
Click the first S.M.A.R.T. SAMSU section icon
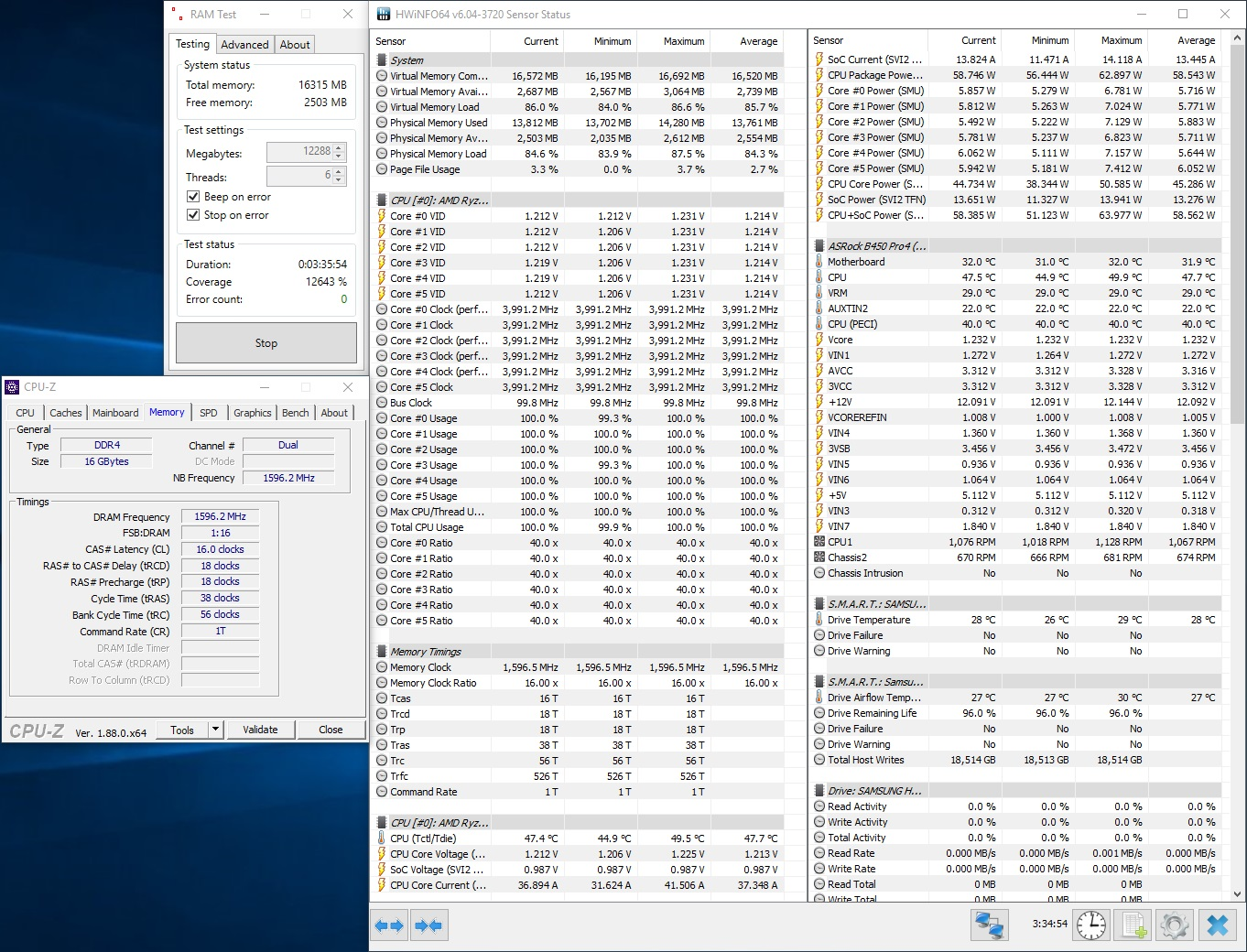point(819,604)
